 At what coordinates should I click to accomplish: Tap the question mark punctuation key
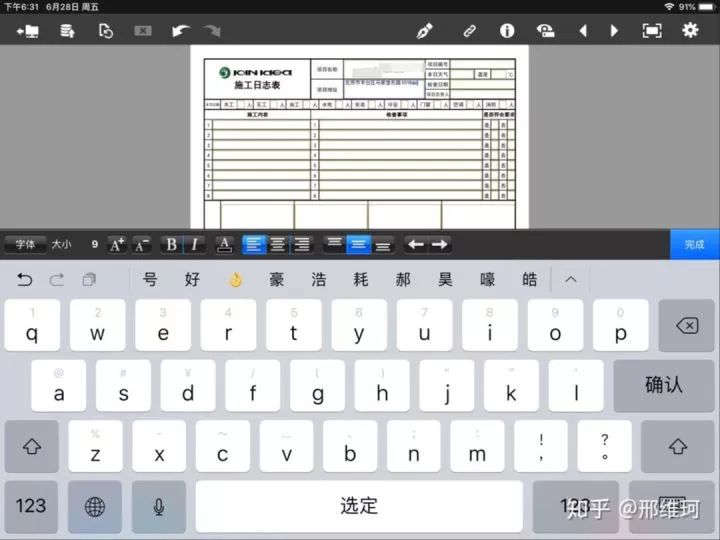click(605, 446)
